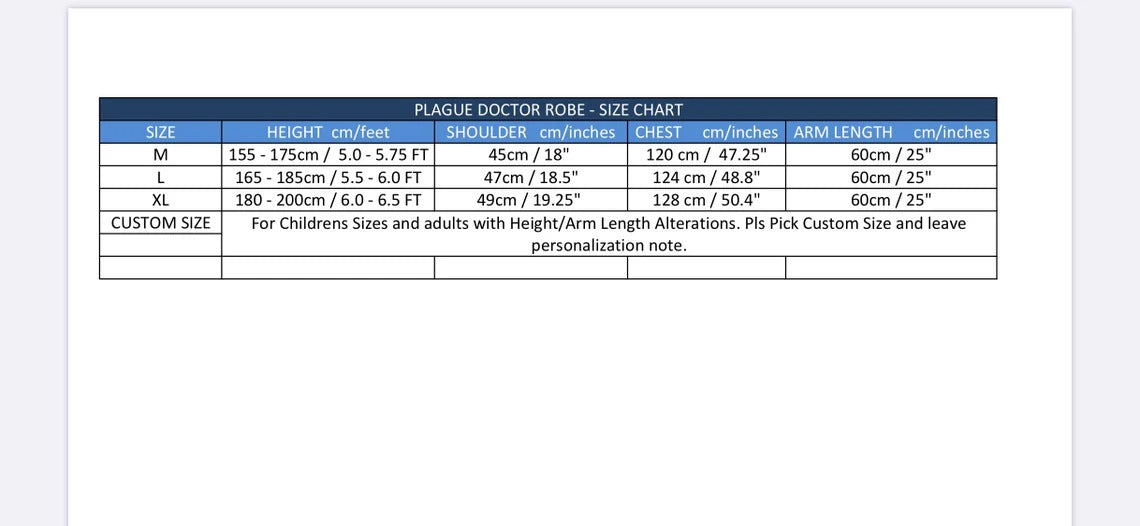1140x526 pixels.
Task: Select the L size cell
Action: coord(161,178)
